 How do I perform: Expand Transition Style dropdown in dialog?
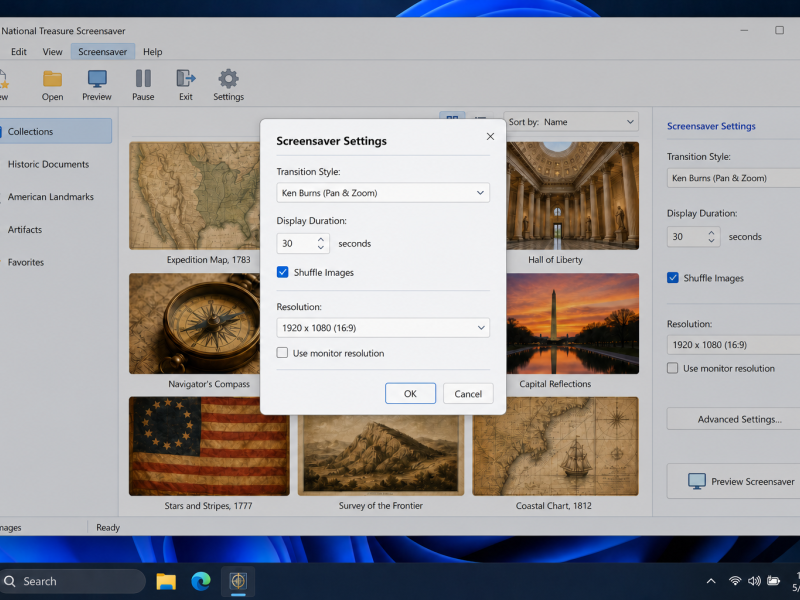383,193
